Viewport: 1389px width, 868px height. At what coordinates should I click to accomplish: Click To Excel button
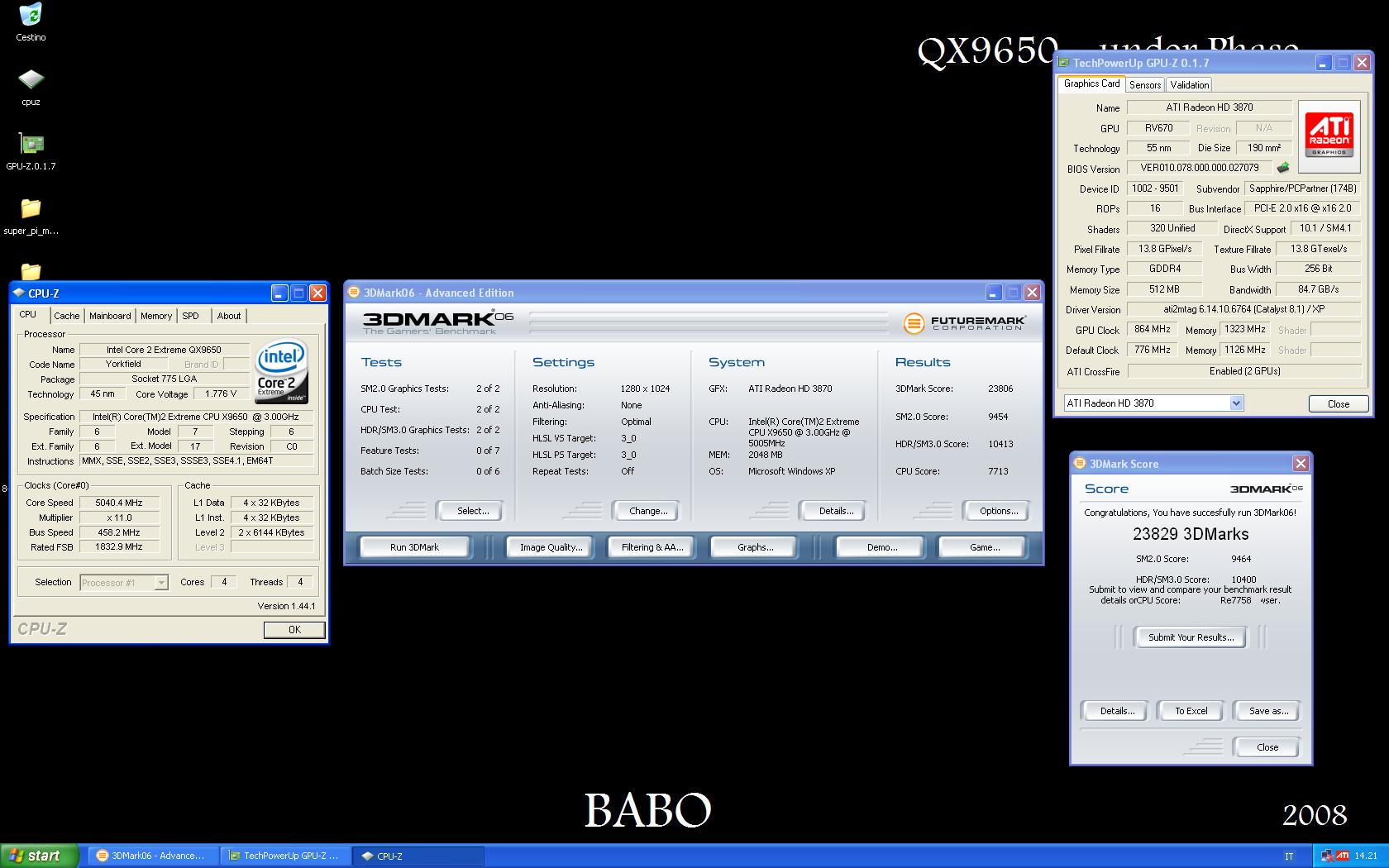[x=1191, y=711]
